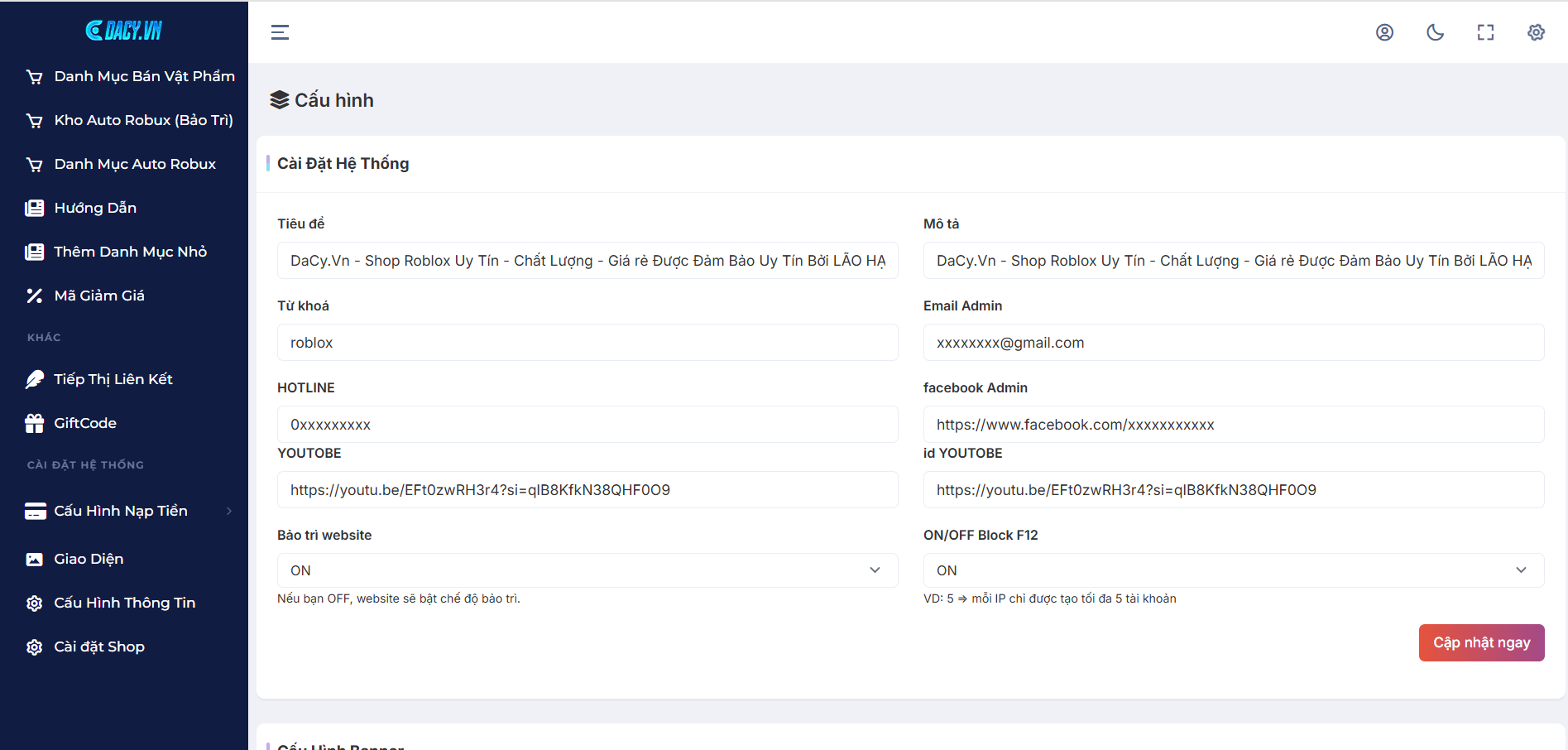Toggle the hamburger sidebar menu icon
This screenshot has height=750, width=1568.
click(280, 32)
